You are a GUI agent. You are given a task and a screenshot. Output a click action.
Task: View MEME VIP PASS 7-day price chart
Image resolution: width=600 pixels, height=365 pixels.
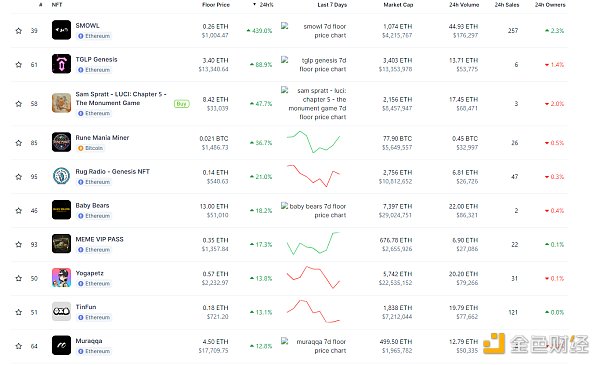tap(313, 243)
